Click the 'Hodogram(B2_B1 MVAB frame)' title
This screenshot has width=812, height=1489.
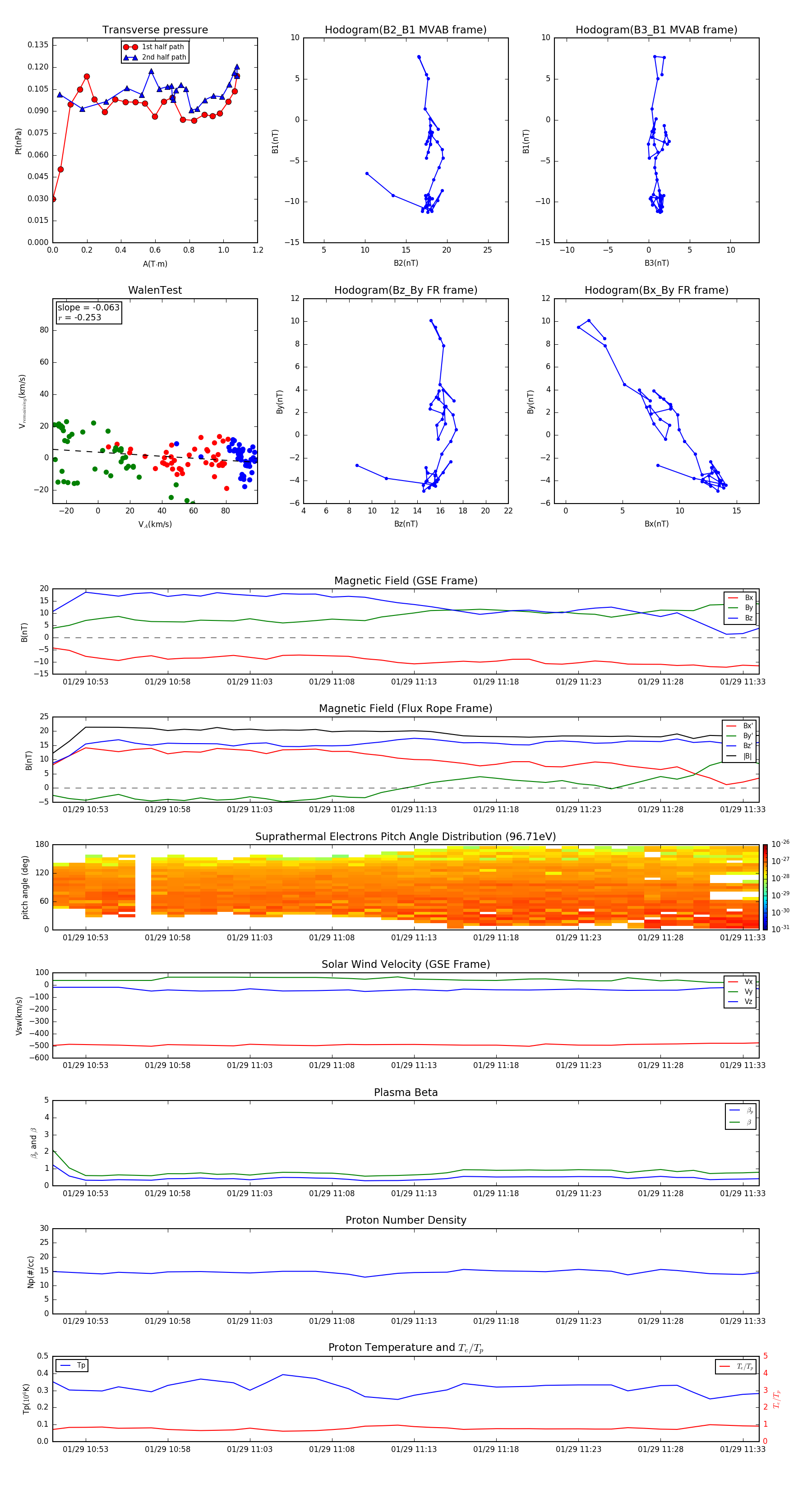405,30
